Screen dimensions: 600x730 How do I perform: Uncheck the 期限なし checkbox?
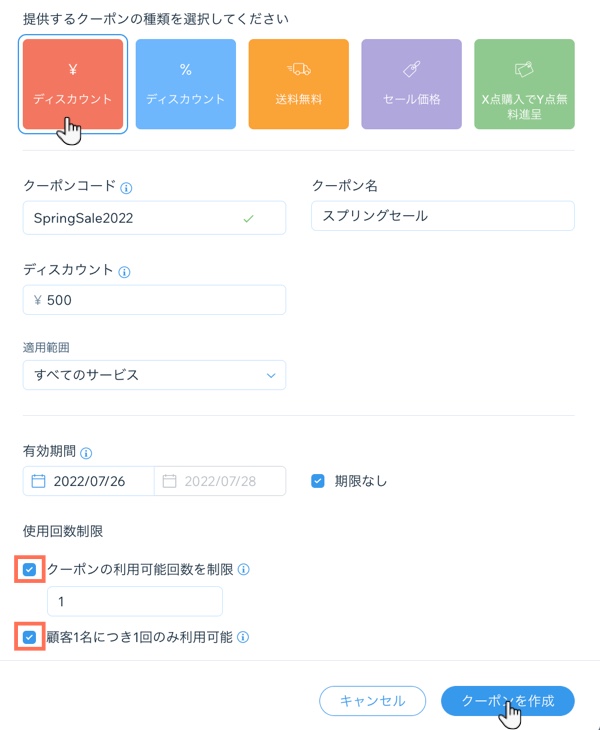[x=318, y=481]
